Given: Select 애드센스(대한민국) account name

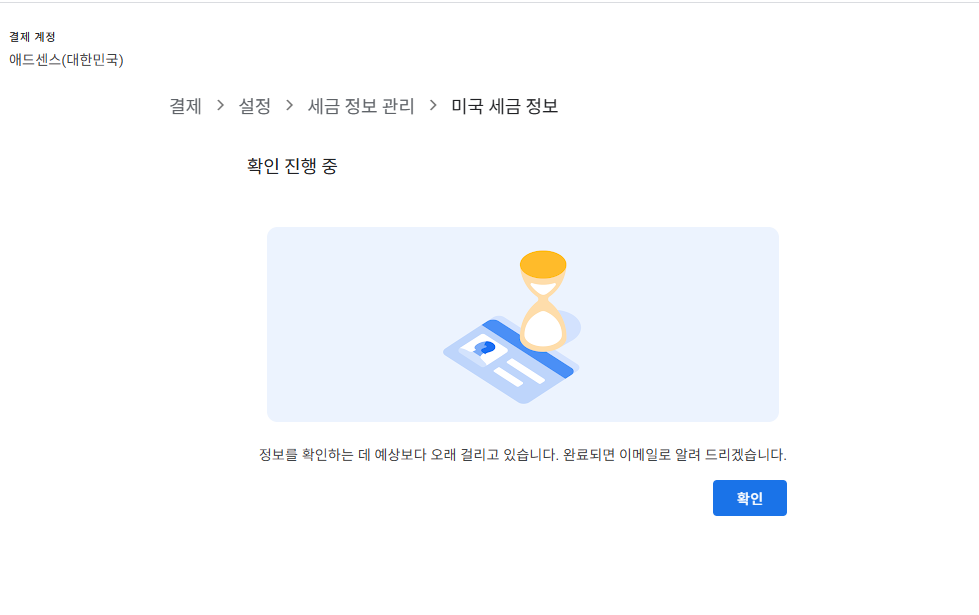Looking at the screenshot, I should pyautogui.click(x=66, y=60).
